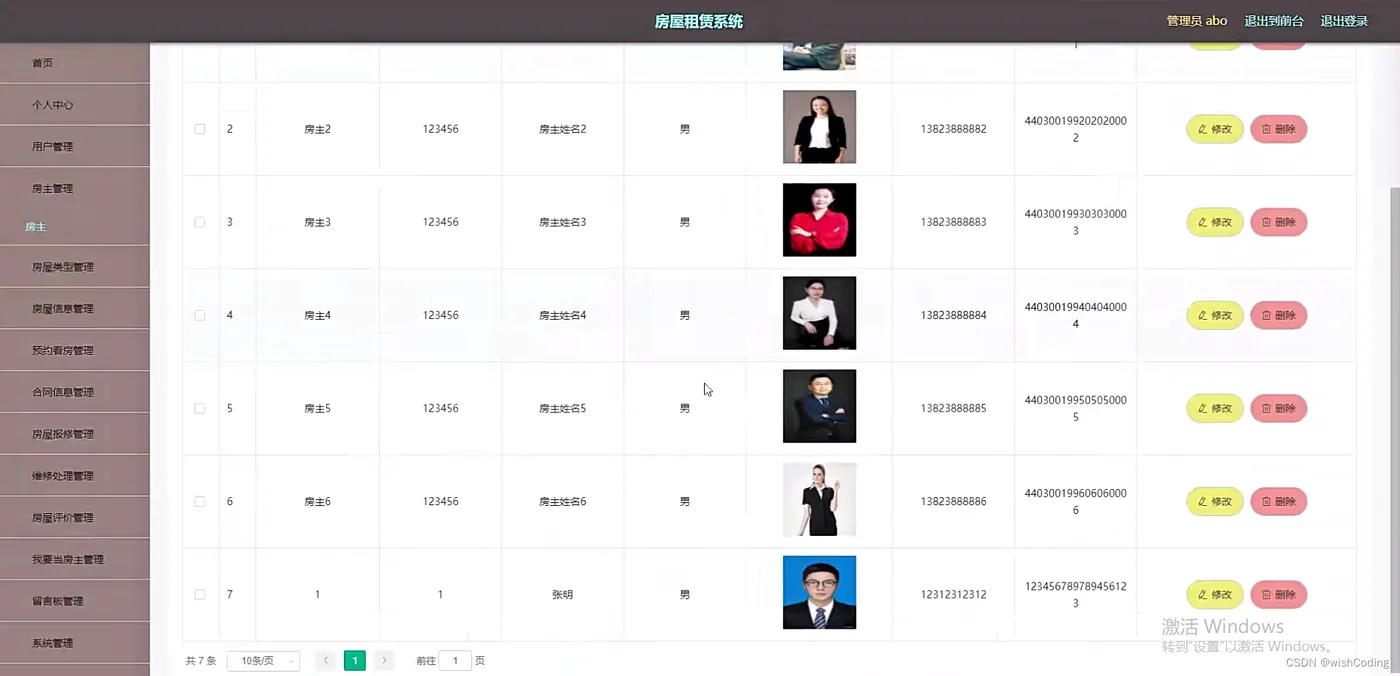
Task: Tick the checkbox for row 2
Action: point(200,129)
